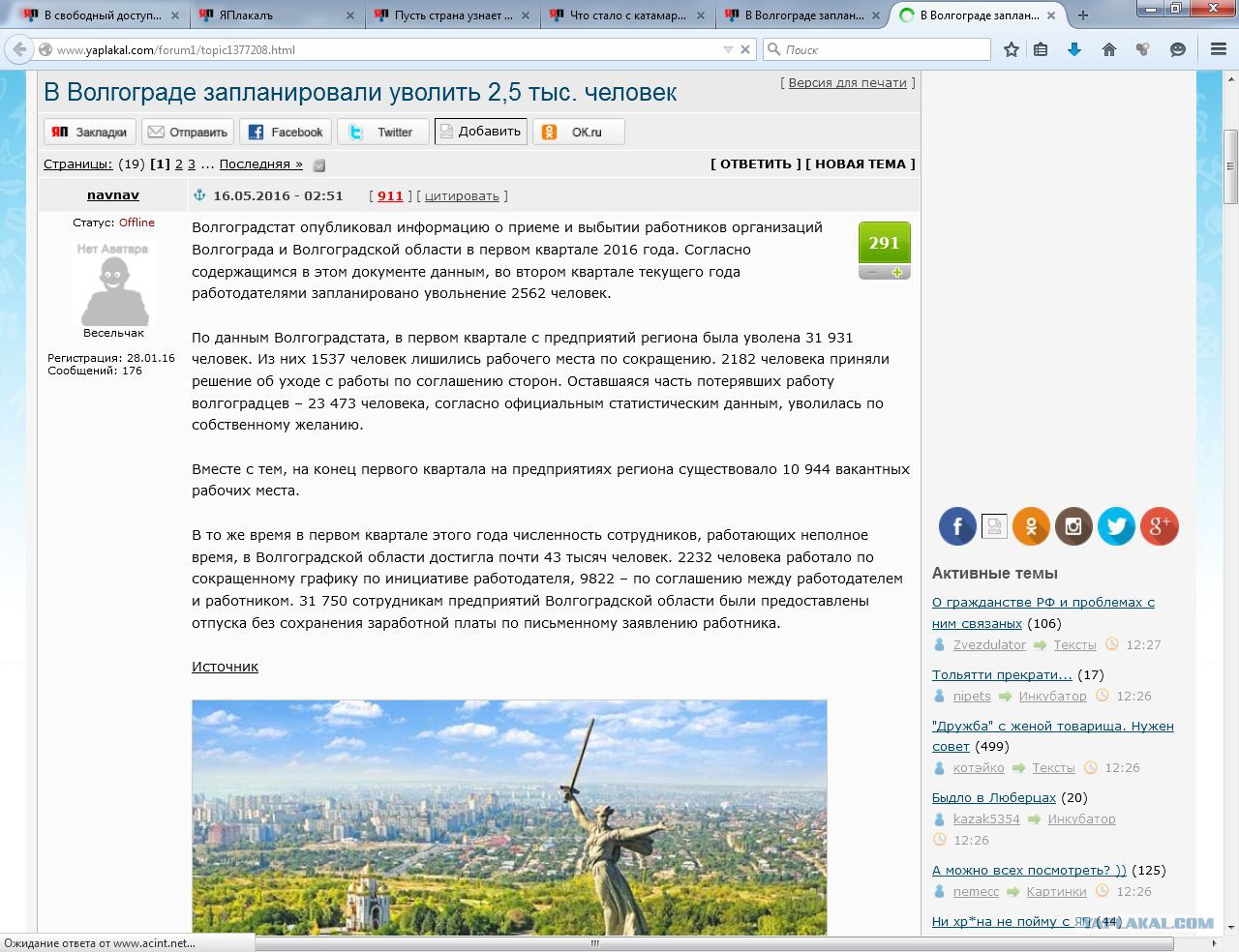Vote down the post with minus
Viewport: 1239px width, 952px height.
[x=871, y=273]
